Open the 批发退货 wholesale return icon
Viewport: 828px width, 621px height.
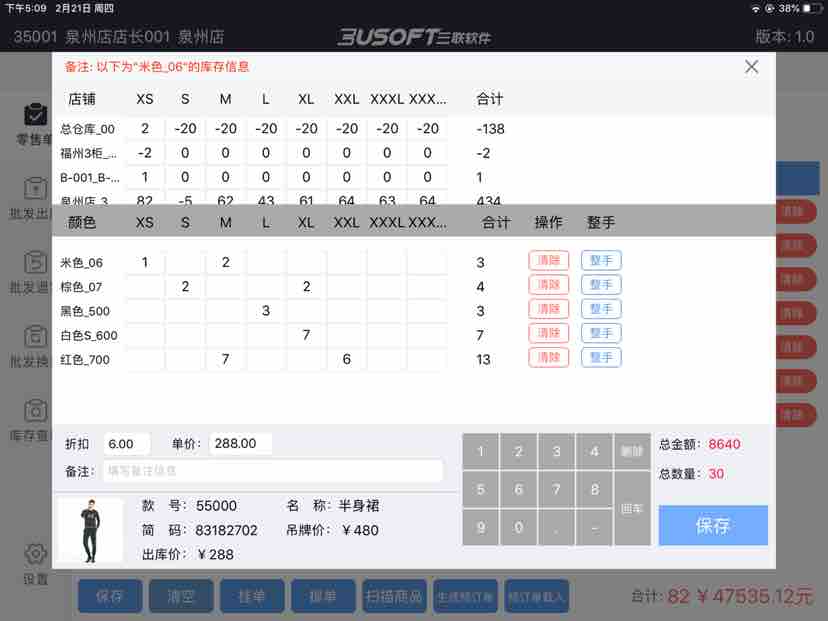(35, 264)
